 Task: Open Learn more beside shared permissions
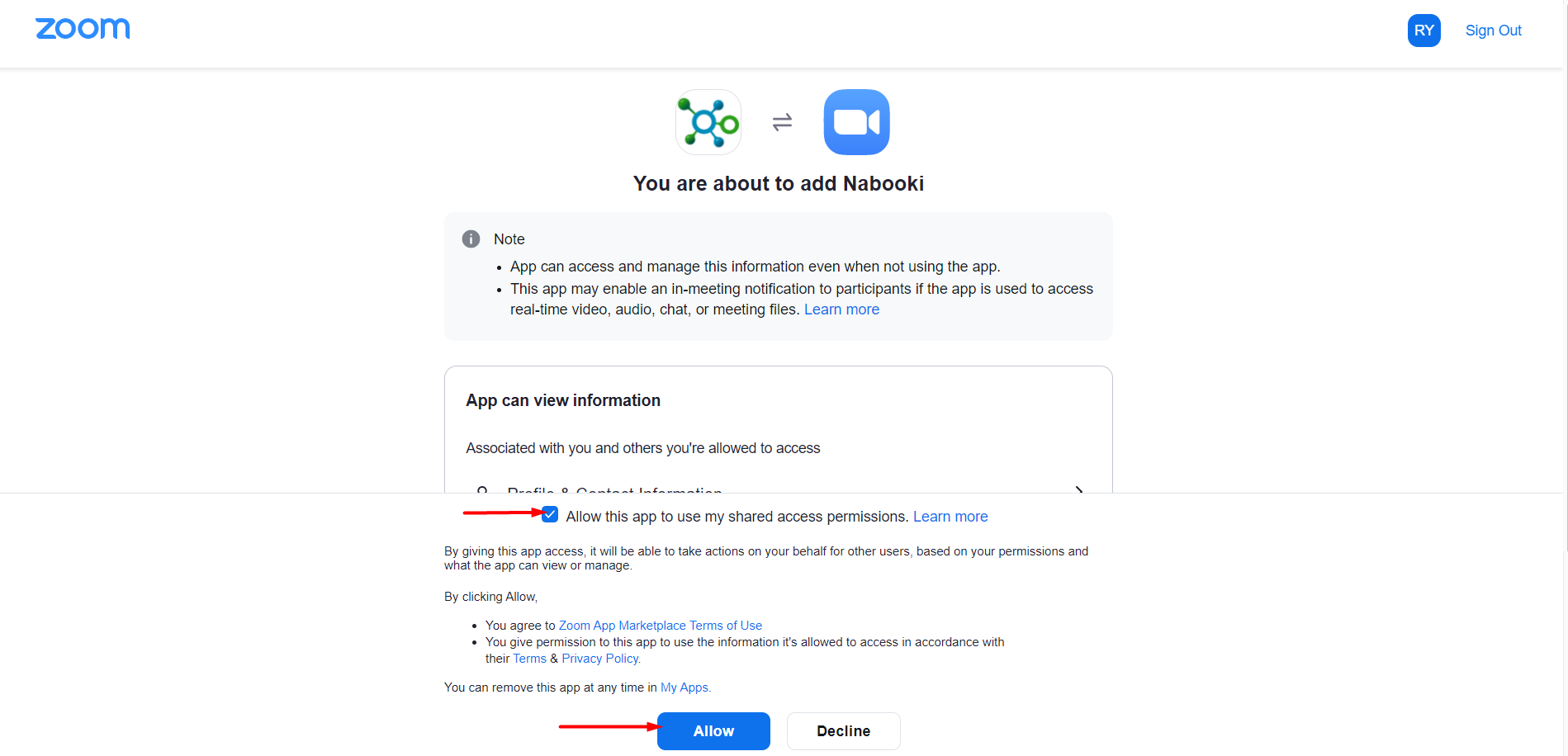pos(950,517)
